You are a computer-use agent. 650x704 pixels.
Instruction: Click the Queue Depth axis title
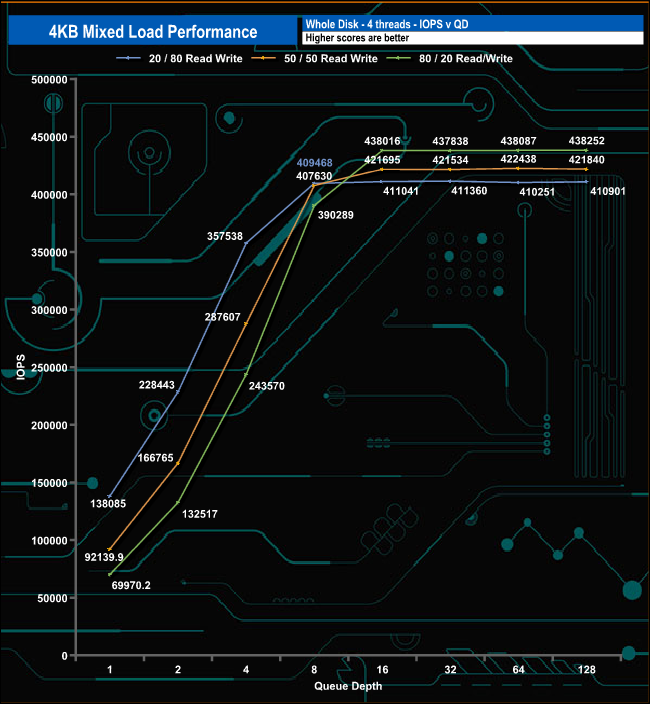pos(348,686)
